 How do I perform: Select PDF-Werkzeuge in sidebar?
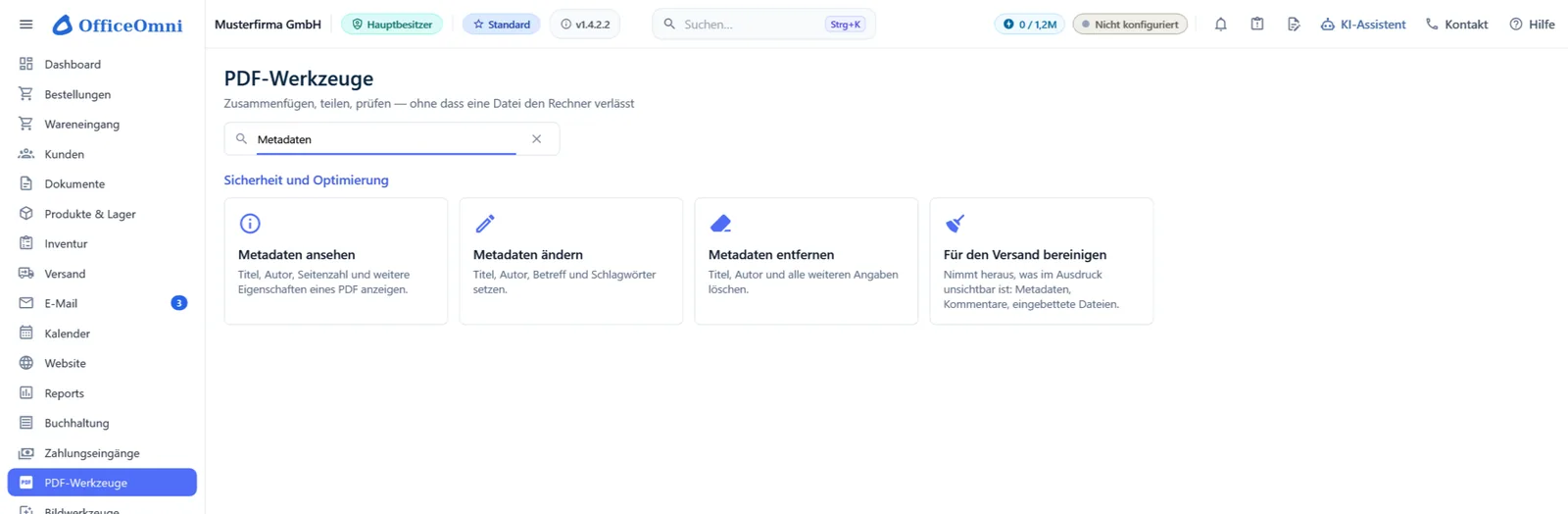[102, 483]
